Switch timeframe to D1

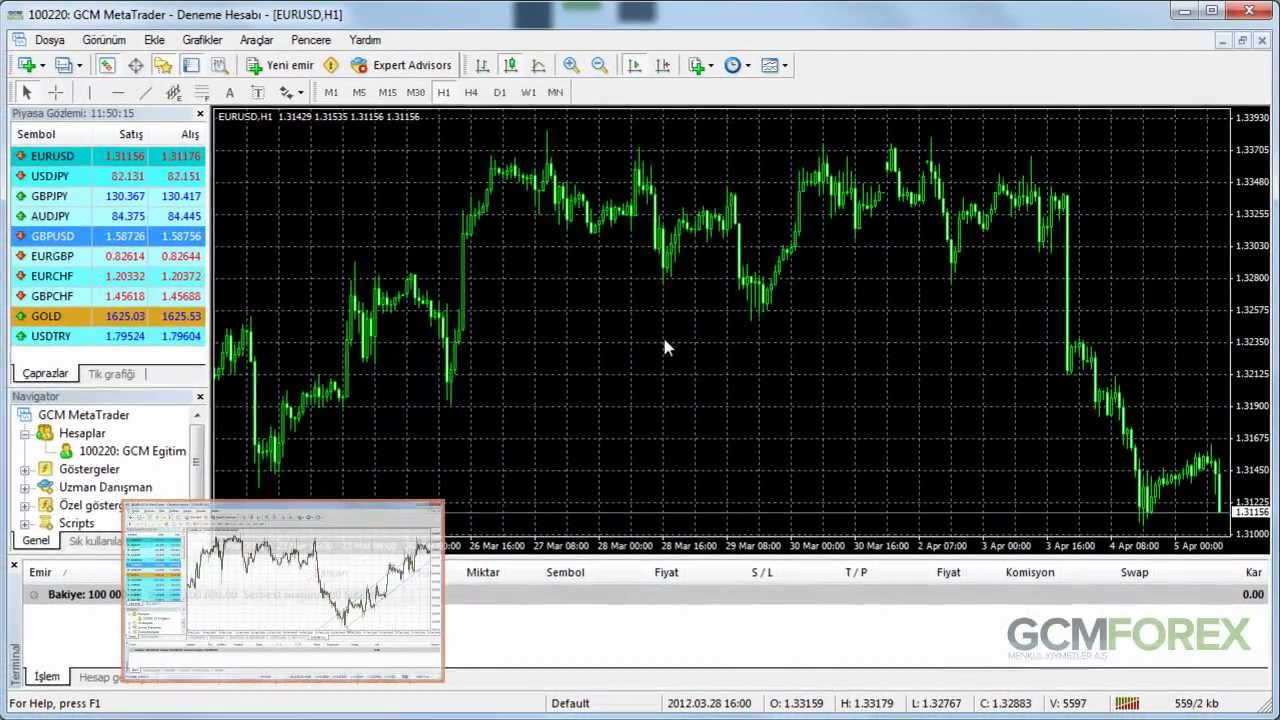click(x=499, y=92)
